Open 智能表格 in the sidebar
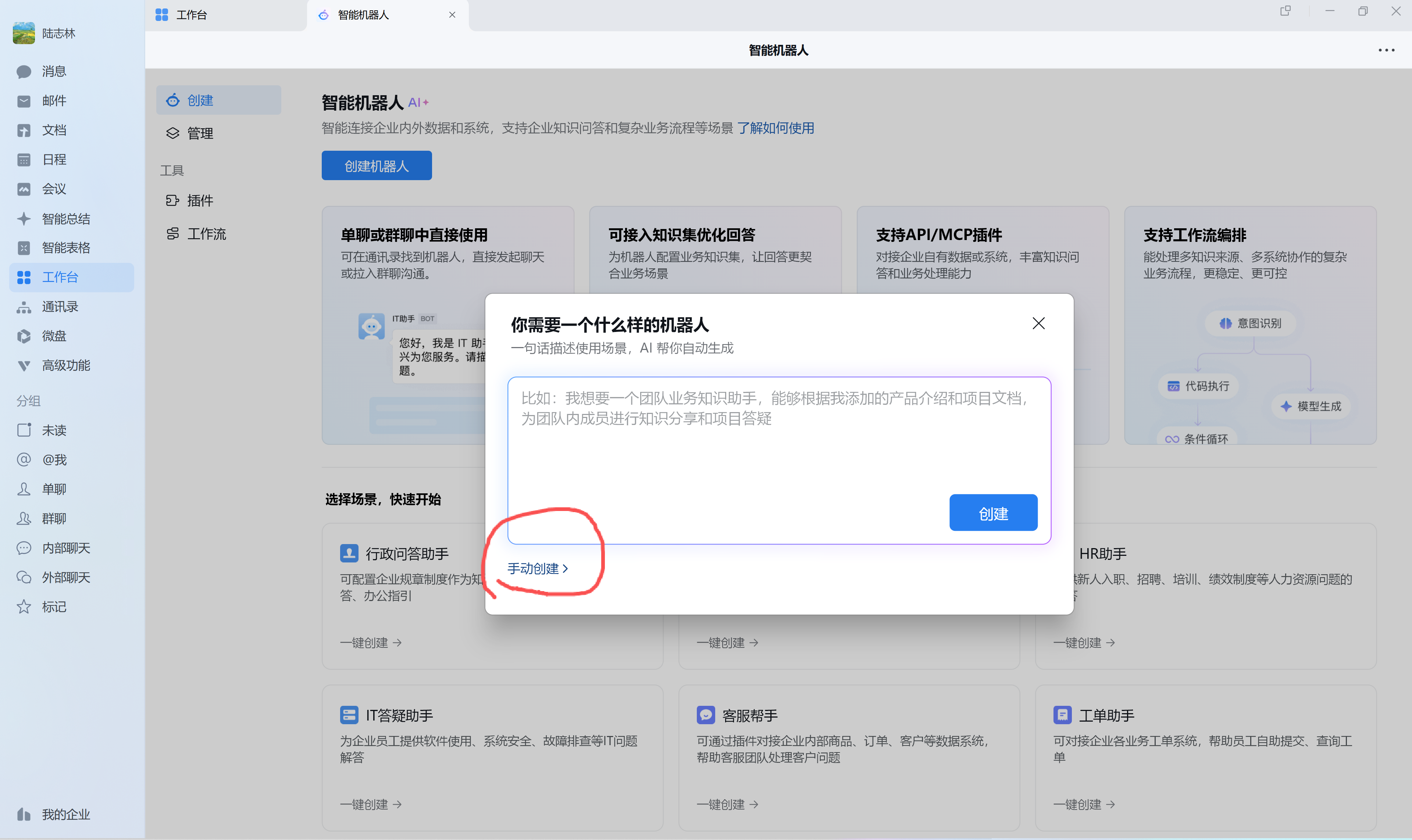The width and height of the screenshot is (1412, 840). [71, 248]
